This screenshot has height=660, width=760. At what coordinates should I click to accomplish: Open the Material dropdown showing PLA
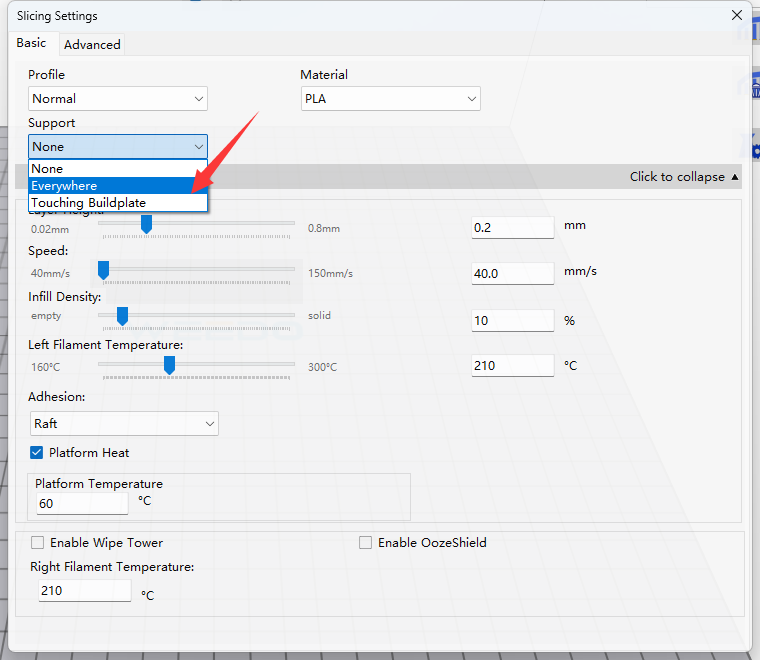(390, 99)
